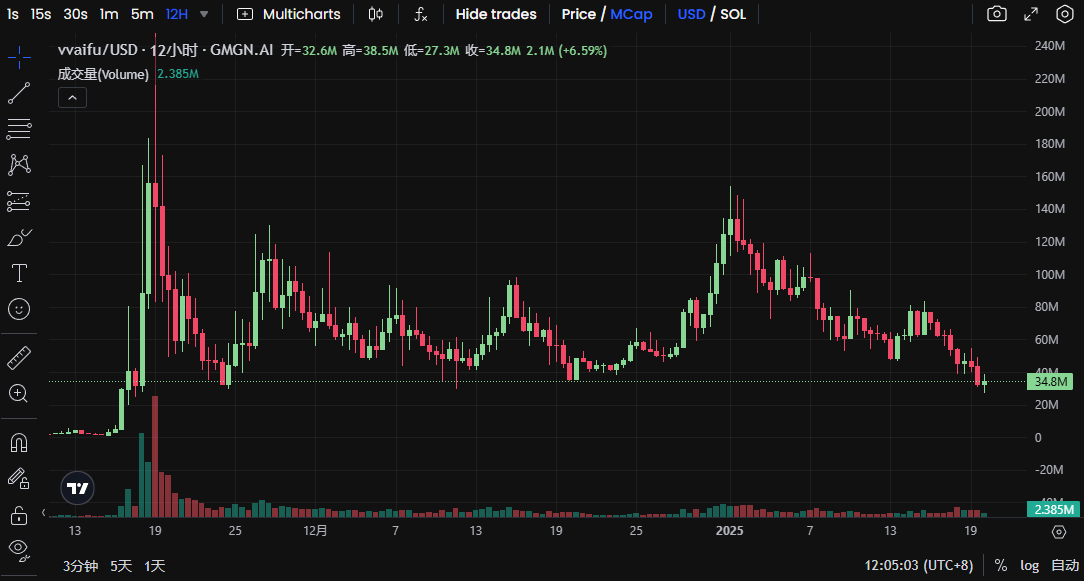Click the 2025 date on time axis
Viewport: 1084px width, 581px height.
[730, 531]
